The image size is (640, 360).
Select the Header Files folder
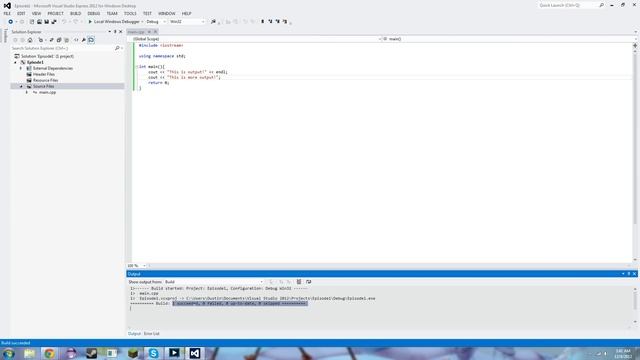44,74
